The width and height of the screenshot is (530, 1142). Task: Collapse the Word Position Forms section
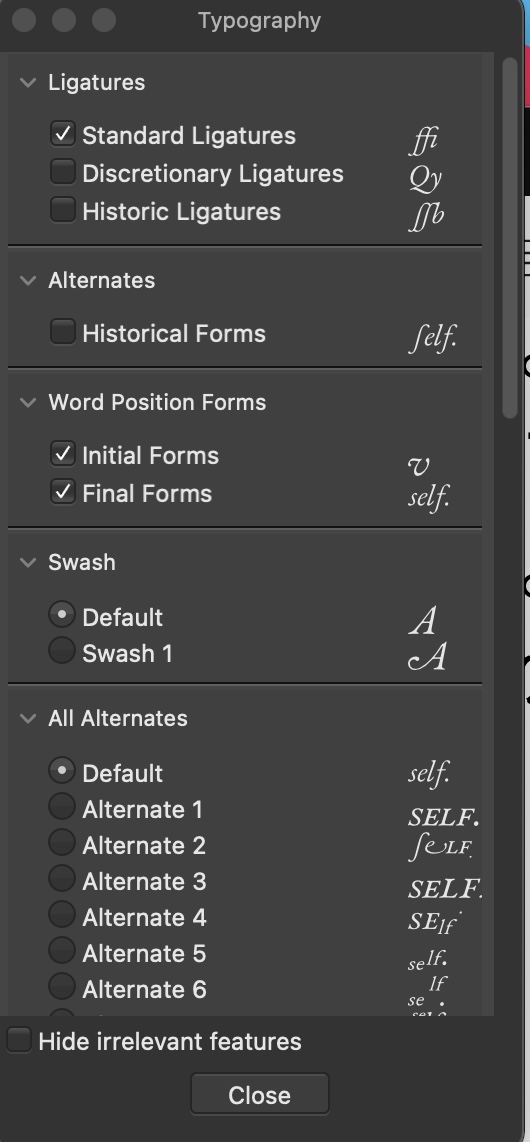(x=28, y=402)
